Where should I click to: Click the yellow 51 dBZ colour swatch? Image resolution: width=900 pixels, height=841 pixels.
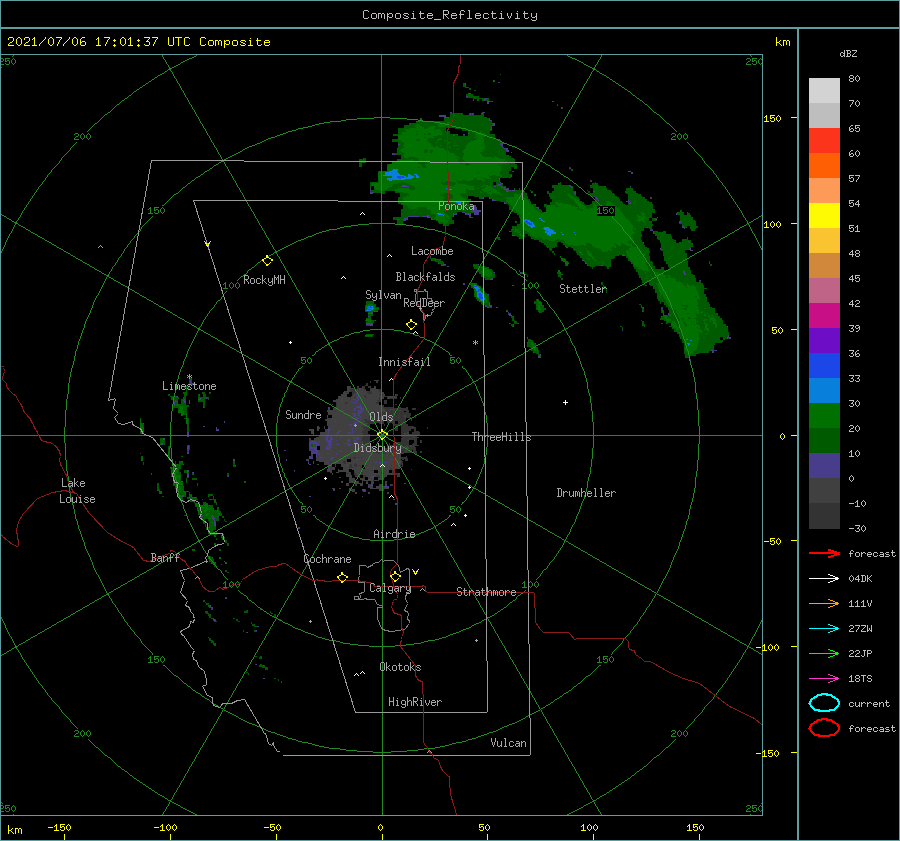(824, 216)
